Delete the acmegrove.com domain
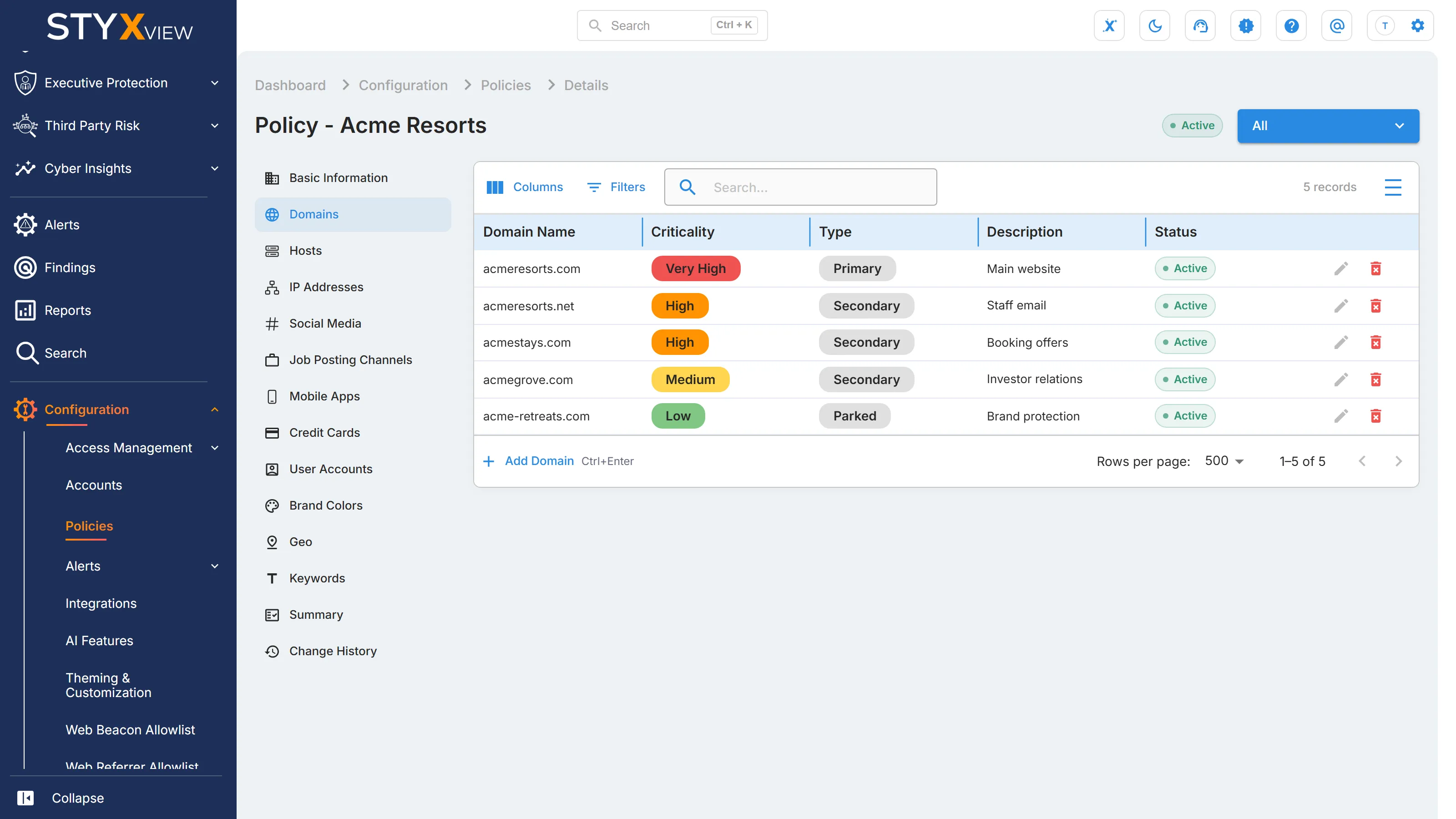Screen dimensions: 1456x819 tap(1375, 379)
